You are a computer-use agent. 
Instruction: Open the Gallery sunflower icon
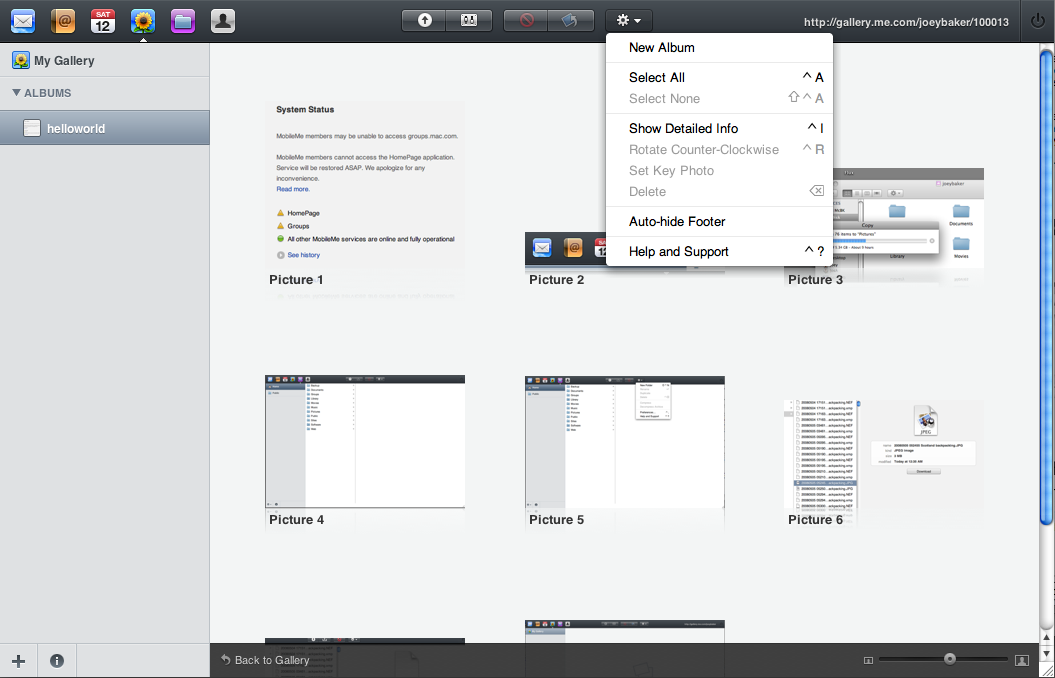143,21
